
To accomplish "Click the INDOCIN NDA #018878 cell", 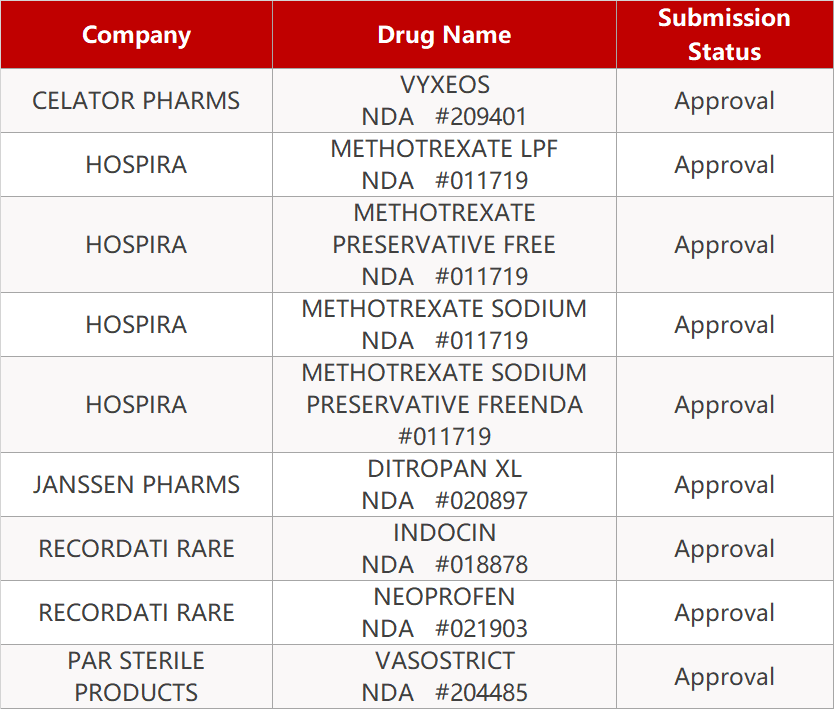I will (444, 549).
